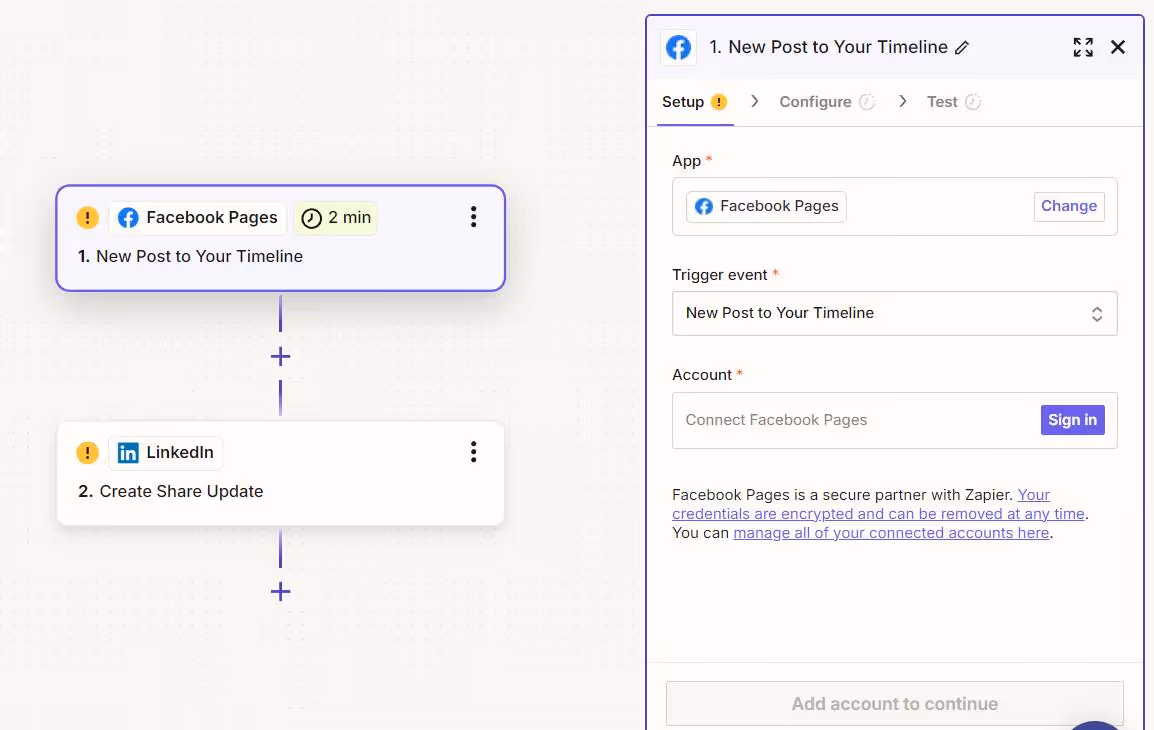Click the warning icon on the LinkedIn step
The height and width of the screenshot is (730, 1154).
(x=87, y=452)
